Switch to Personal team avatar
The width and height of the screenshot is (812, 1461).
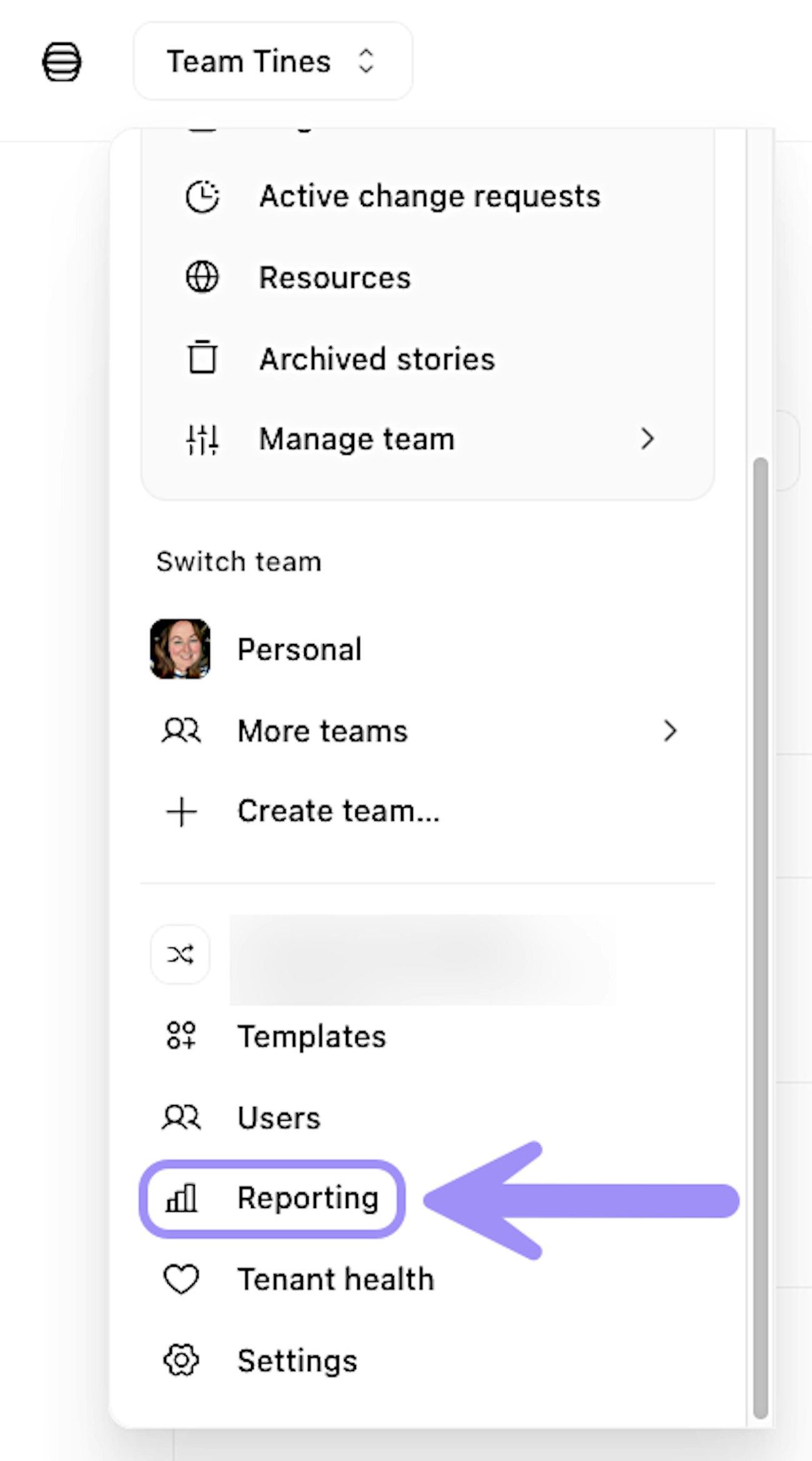(181, 649)
